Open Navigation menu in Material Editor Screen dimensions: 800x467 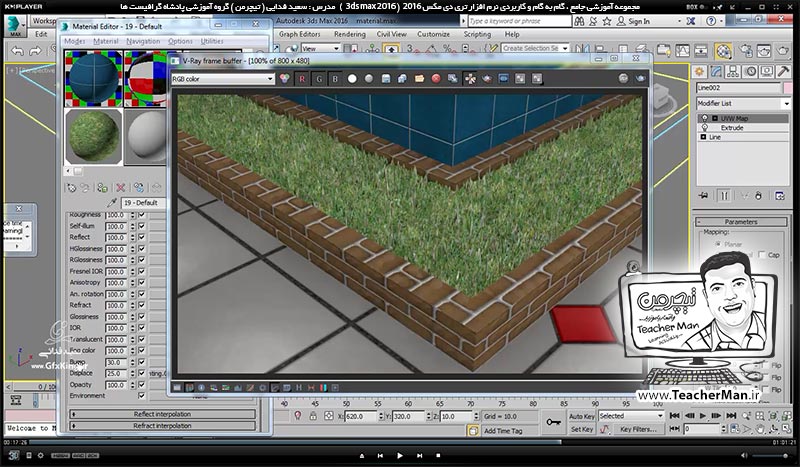[x=143, y=41]
